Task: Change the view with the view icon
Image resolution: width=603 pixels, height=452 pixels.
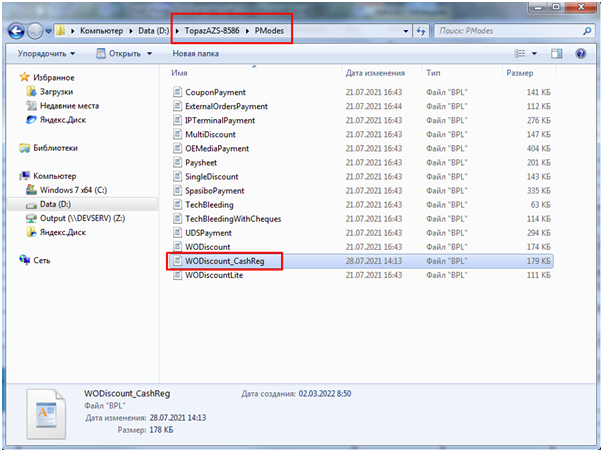Action: point(520,53)
